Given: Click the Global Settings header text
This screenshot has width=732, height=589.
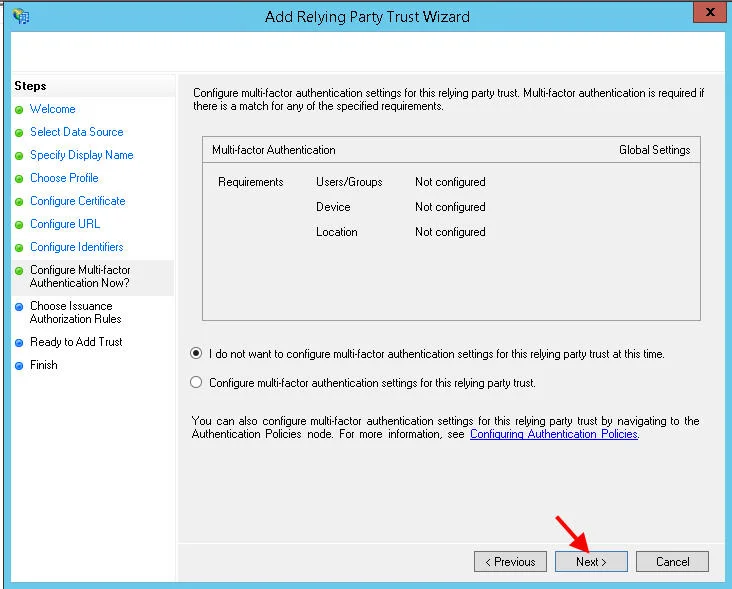Looking at the screenshot, I should [655, 150].
